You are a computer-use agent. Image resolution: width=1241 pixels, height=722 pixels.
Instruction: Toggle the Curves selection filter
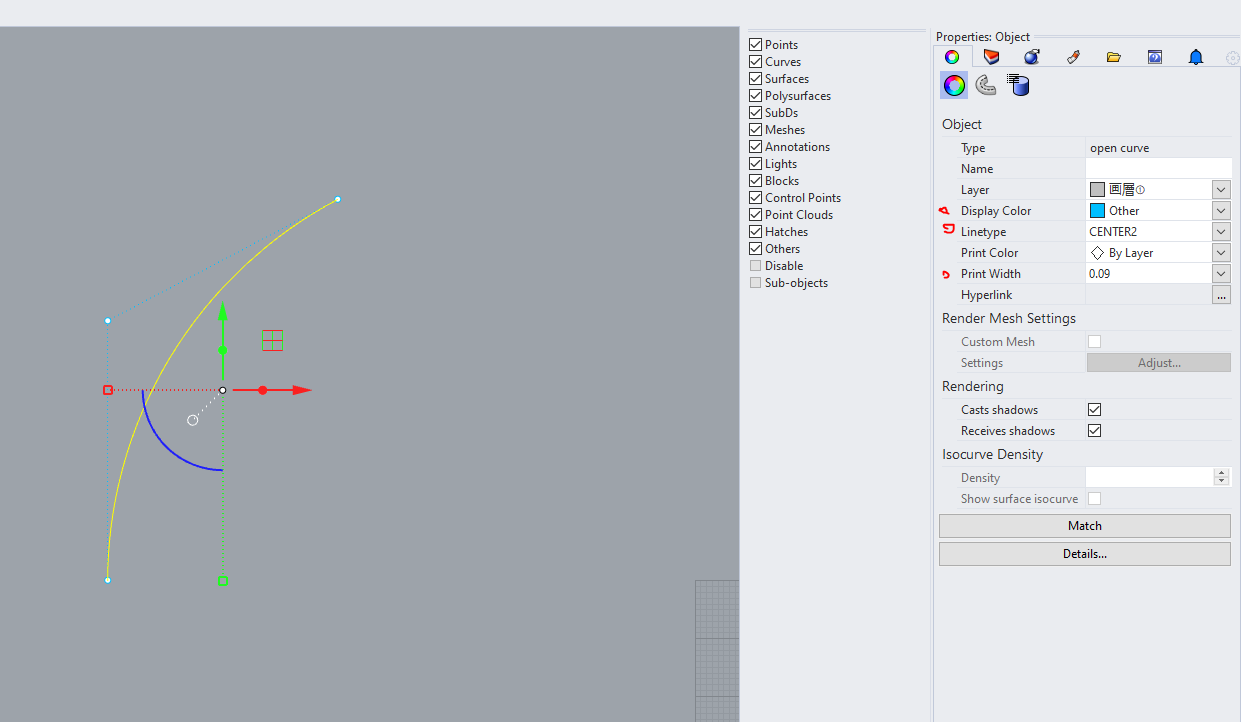[x=755, y=61]
